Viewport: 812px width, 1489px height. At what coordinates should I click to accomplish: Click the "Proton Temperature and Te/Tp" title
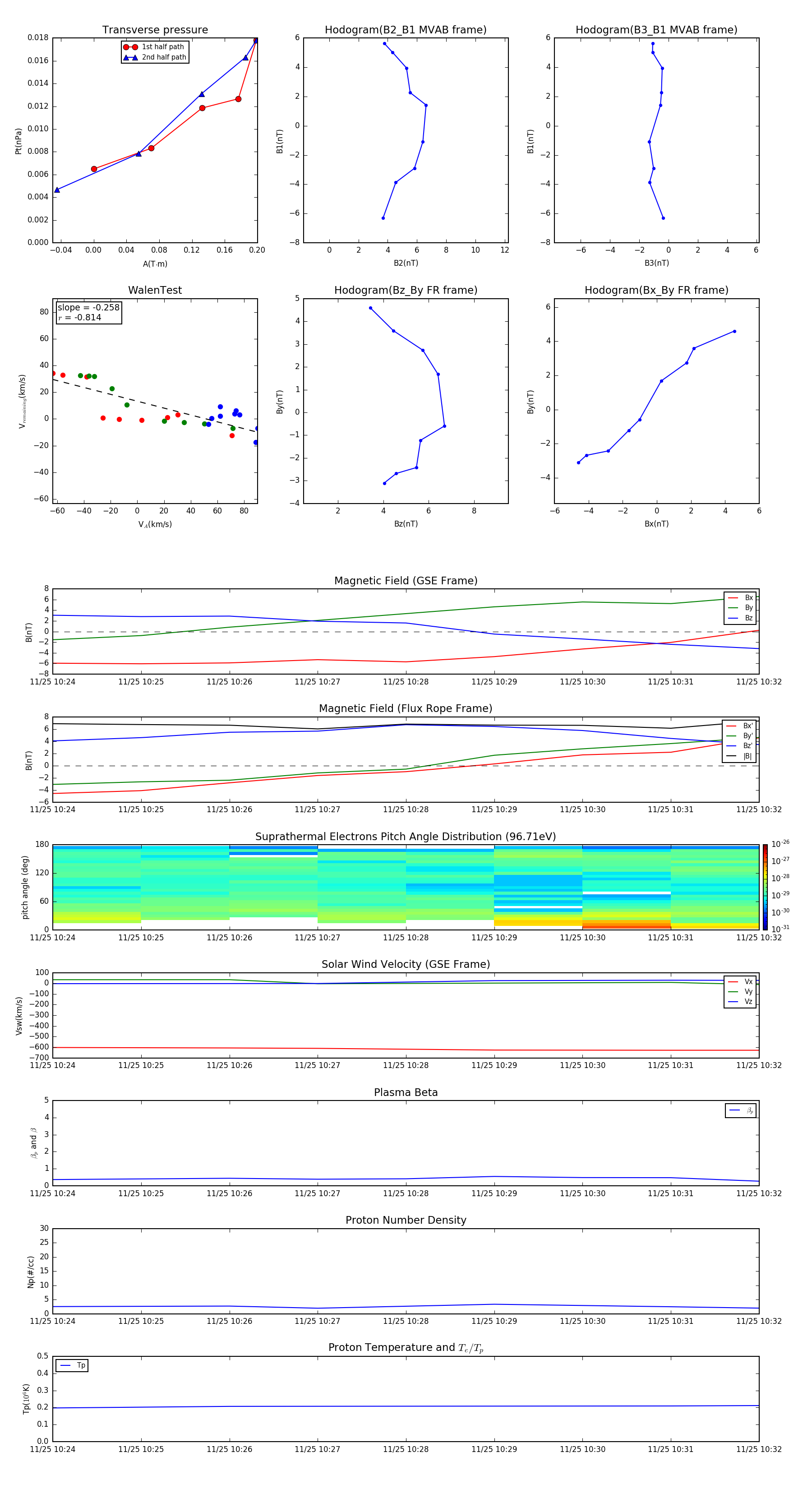[406, 1348]
